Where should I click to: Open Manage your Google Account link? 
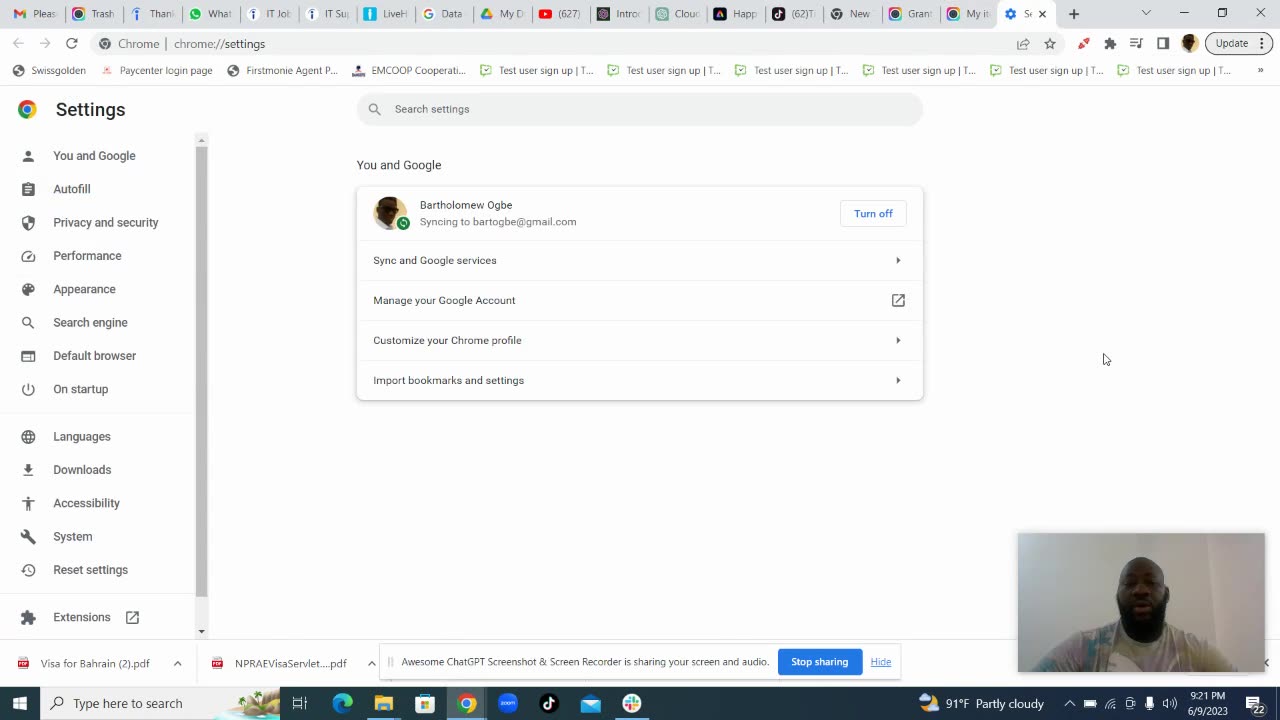(639, 300)
